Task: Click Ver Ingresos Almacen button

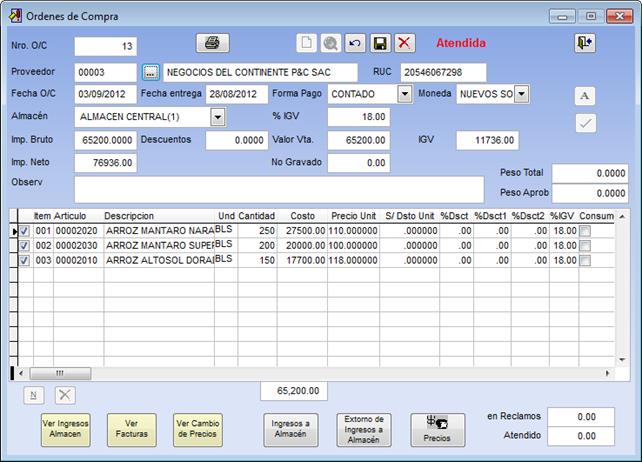Action: pos(66,429)
